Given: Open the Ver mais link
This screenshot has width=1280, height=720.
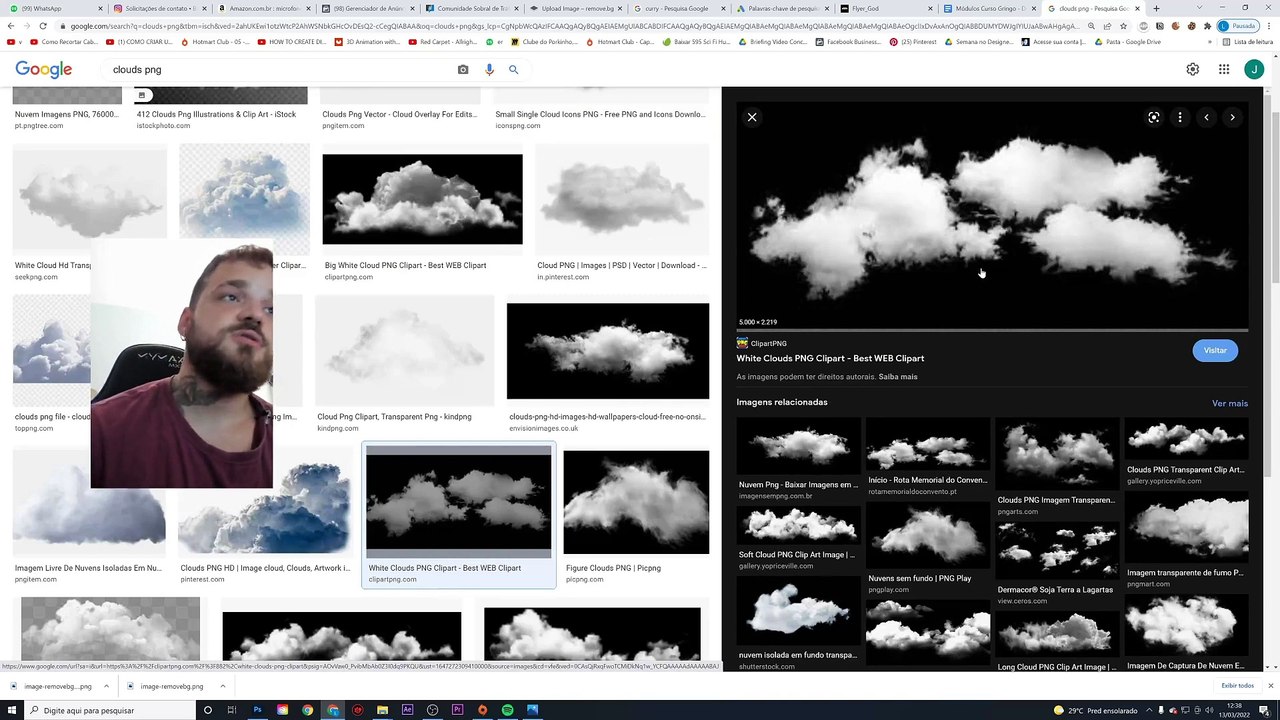Looking at the screenshot, I should tap(1230, 403).
